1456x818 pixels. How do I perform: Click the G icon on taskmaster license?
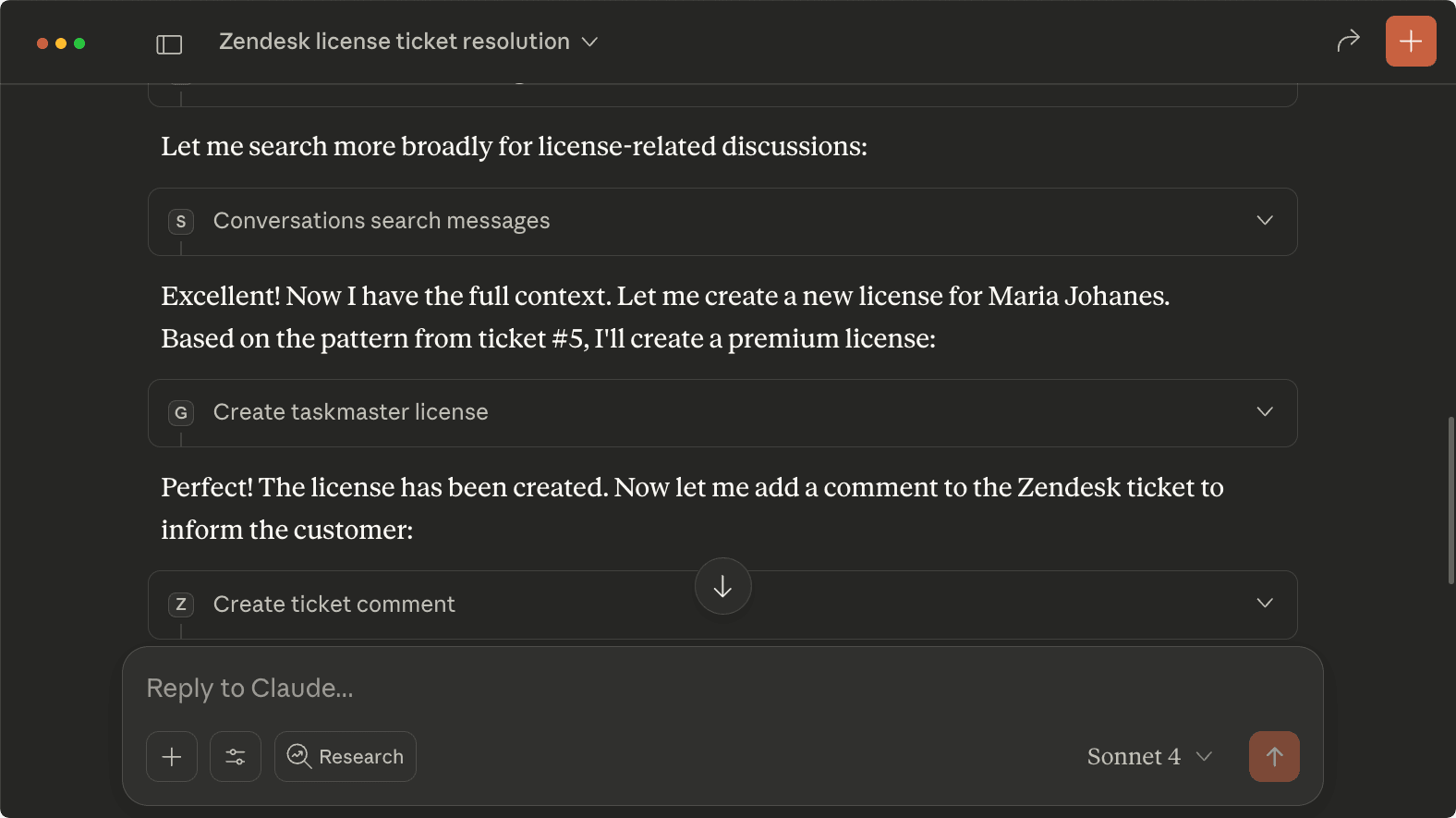[181, 413]
